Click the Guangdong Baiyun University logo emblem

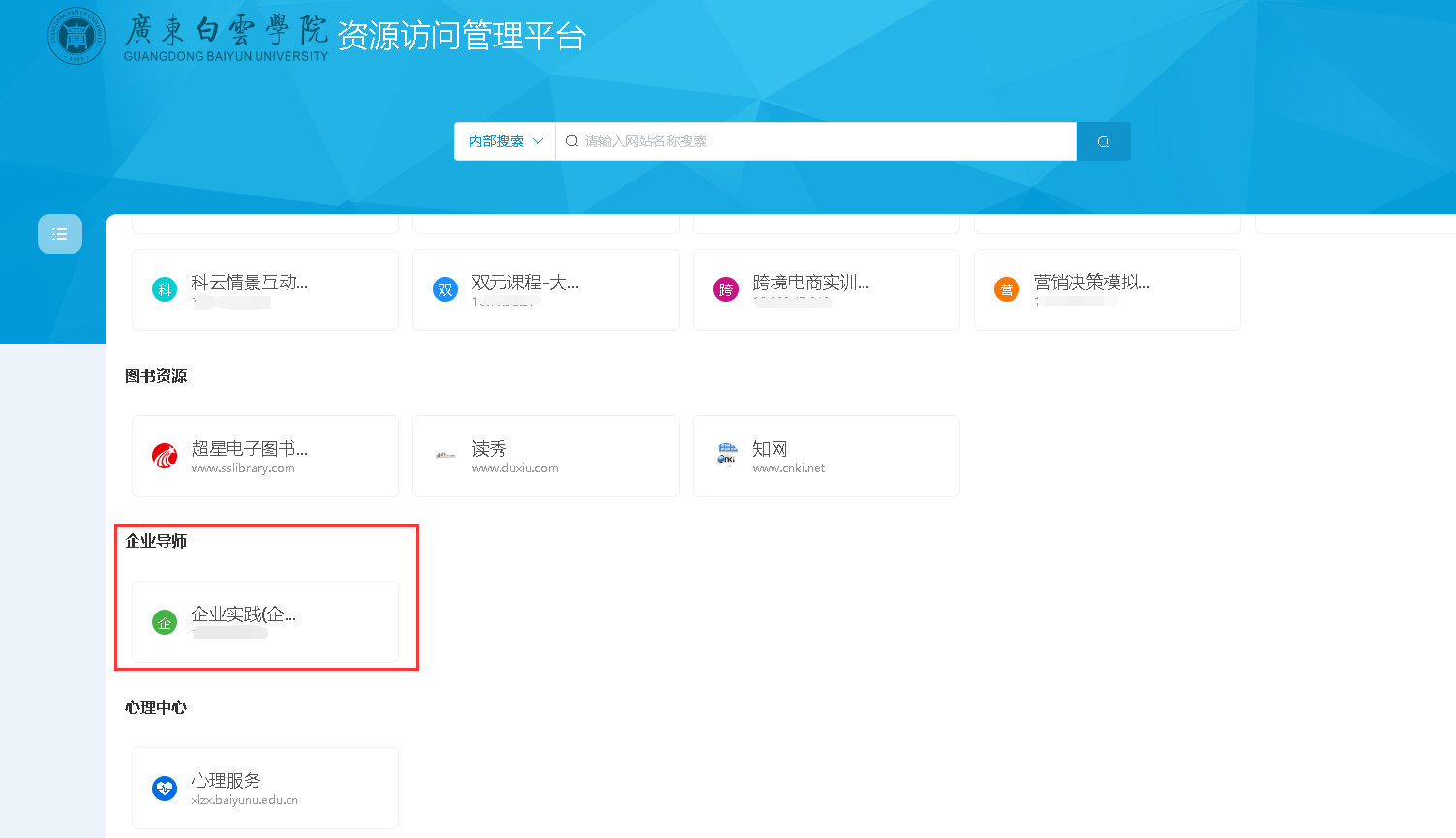point(76,37)
